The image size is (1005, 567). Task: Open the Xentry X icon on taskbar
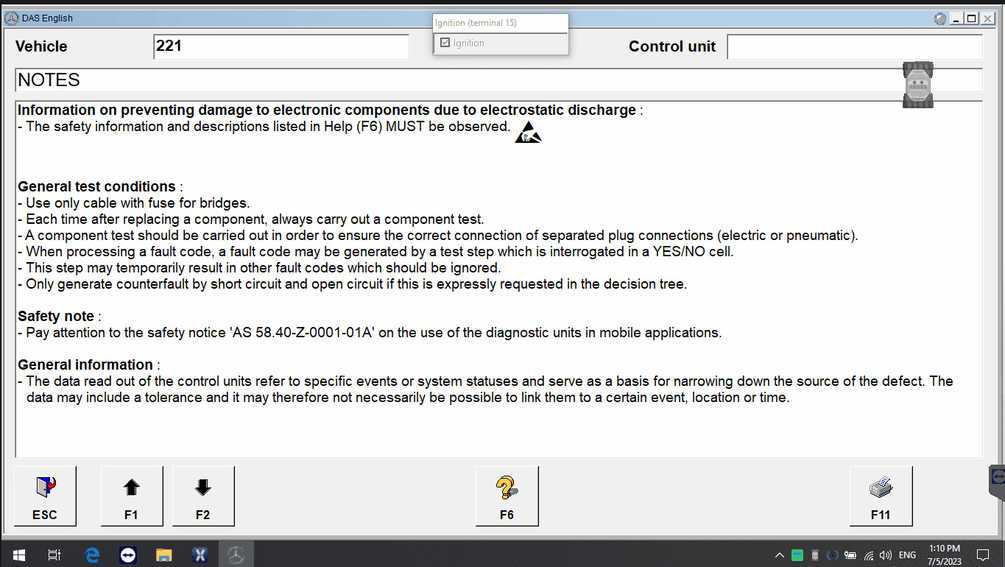[x=200, y=555]
